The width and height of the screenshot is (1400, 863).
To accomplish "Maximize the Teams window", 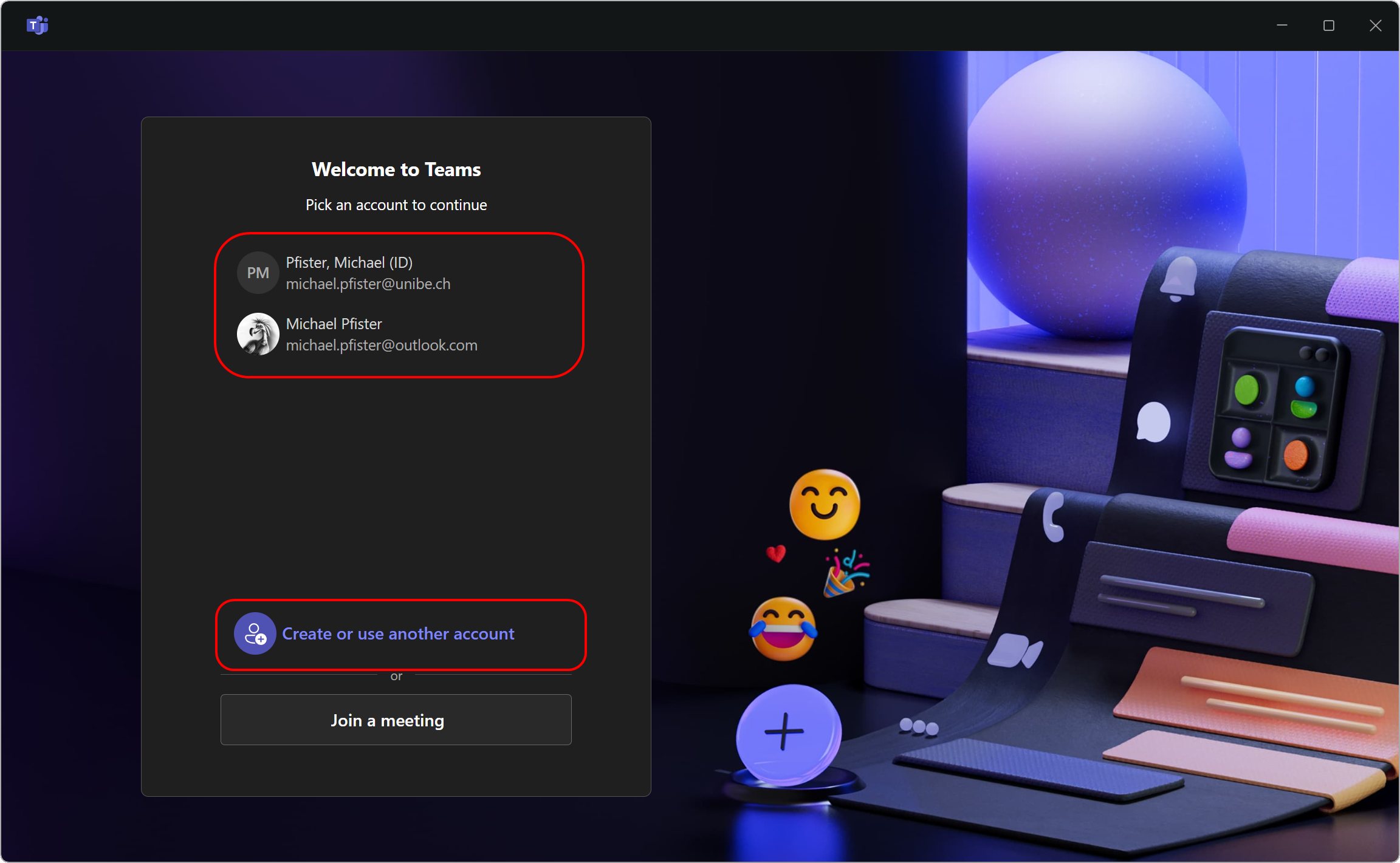I will 1329,26.
